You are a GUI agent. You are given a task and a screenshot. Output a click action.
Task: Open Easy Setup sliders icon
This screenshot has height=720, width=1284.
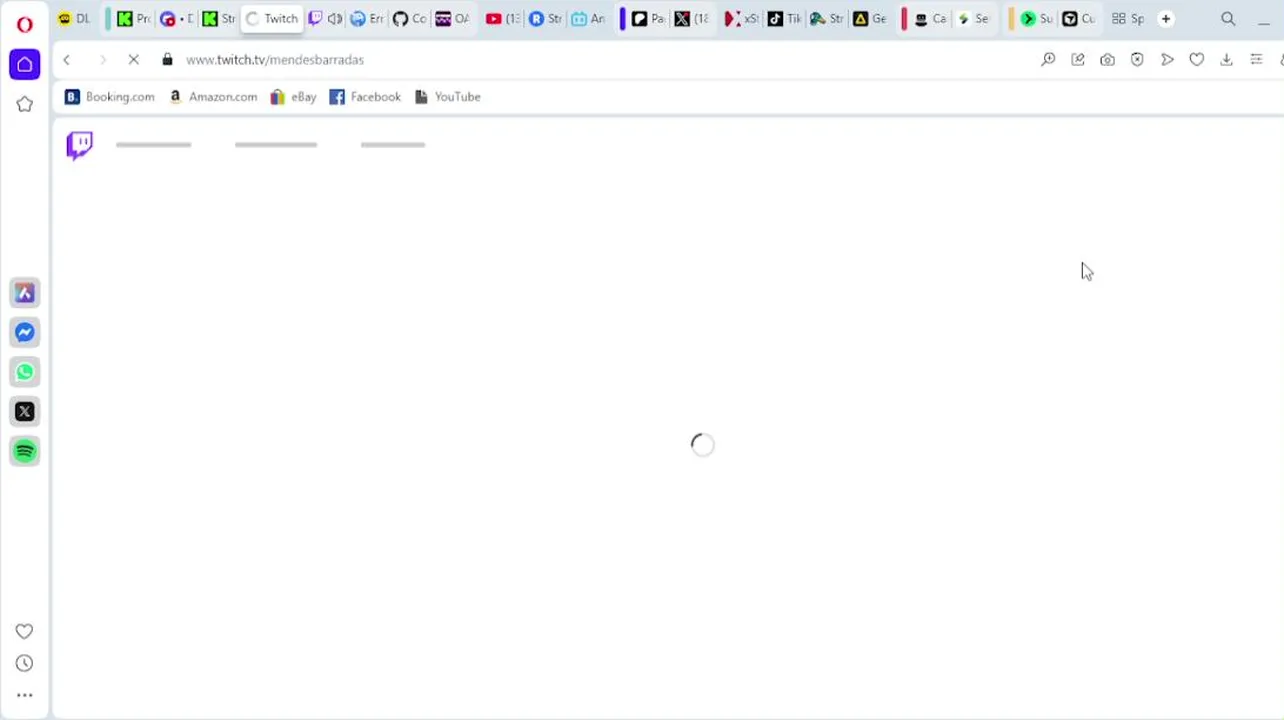1256,60
